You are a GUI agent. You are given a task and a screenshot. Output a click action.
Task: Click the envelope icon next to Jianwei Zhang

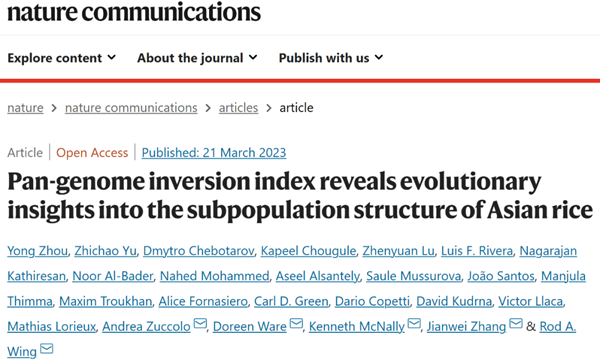(x=516, y=324)
